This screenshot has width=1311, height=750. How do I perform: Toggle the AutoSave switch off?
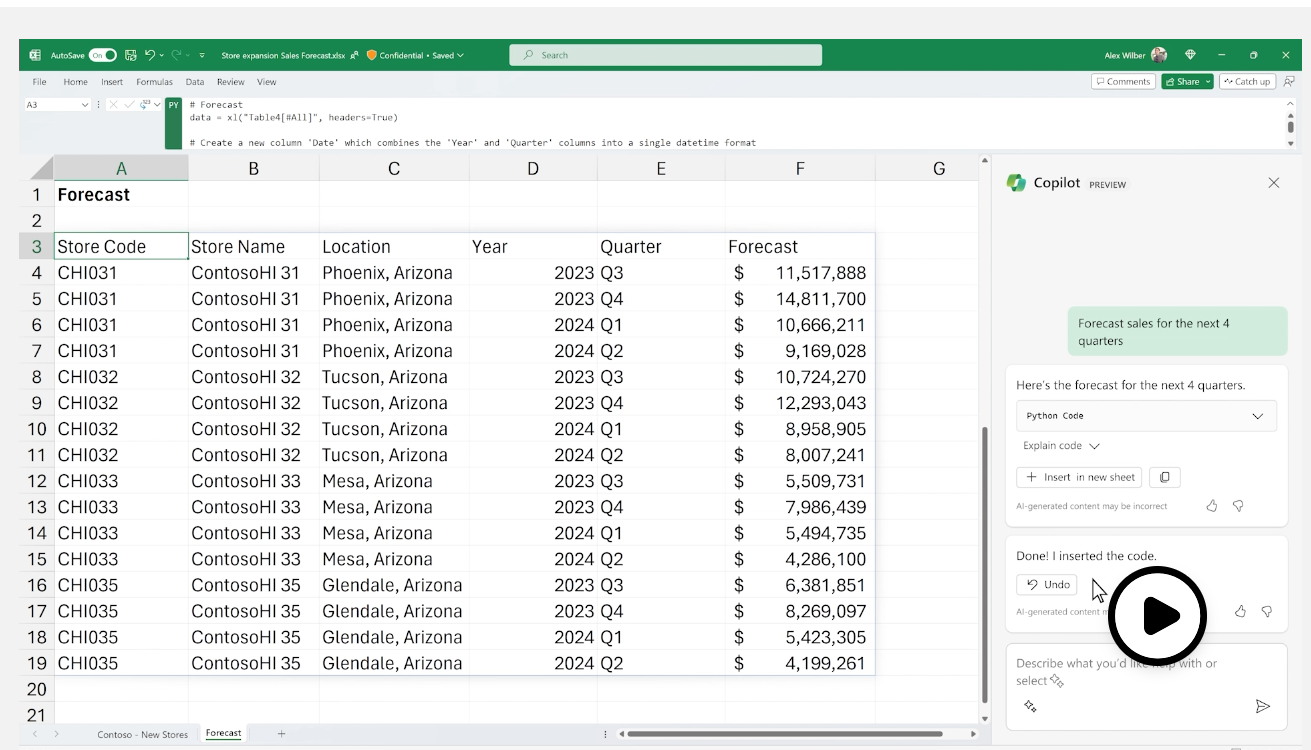pyautogui.click(x=103, y=55)
